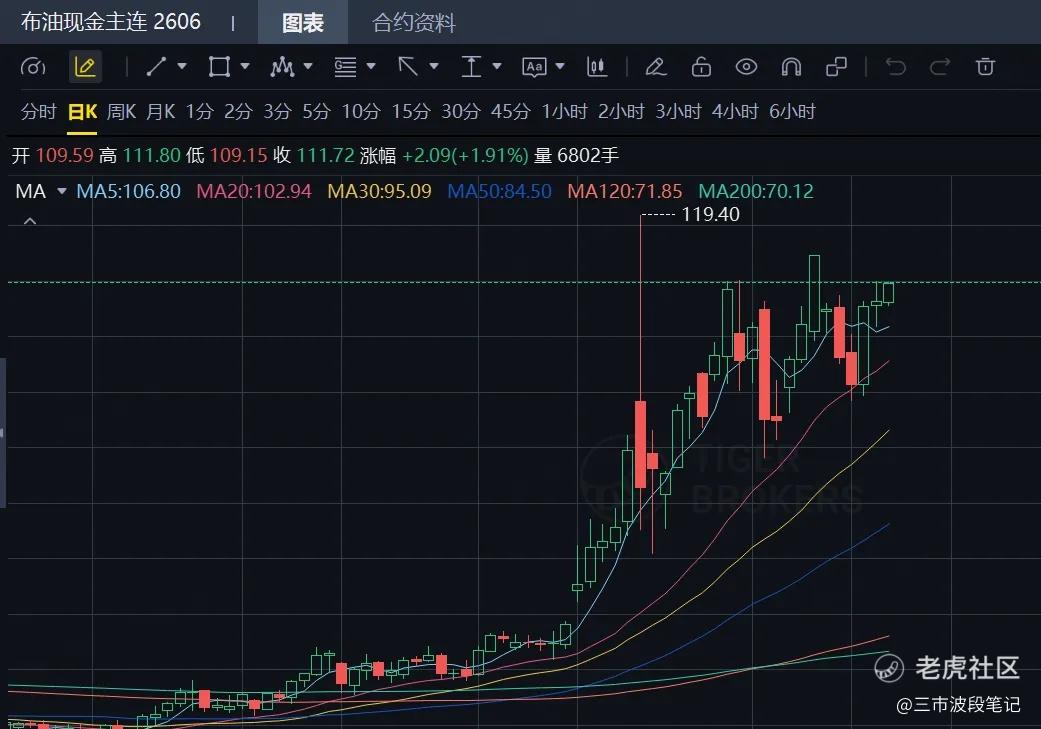This screenshot has height=729, width=1041.
Task: Toggle the magnet snap mode icon
Action: coord(791,66)
